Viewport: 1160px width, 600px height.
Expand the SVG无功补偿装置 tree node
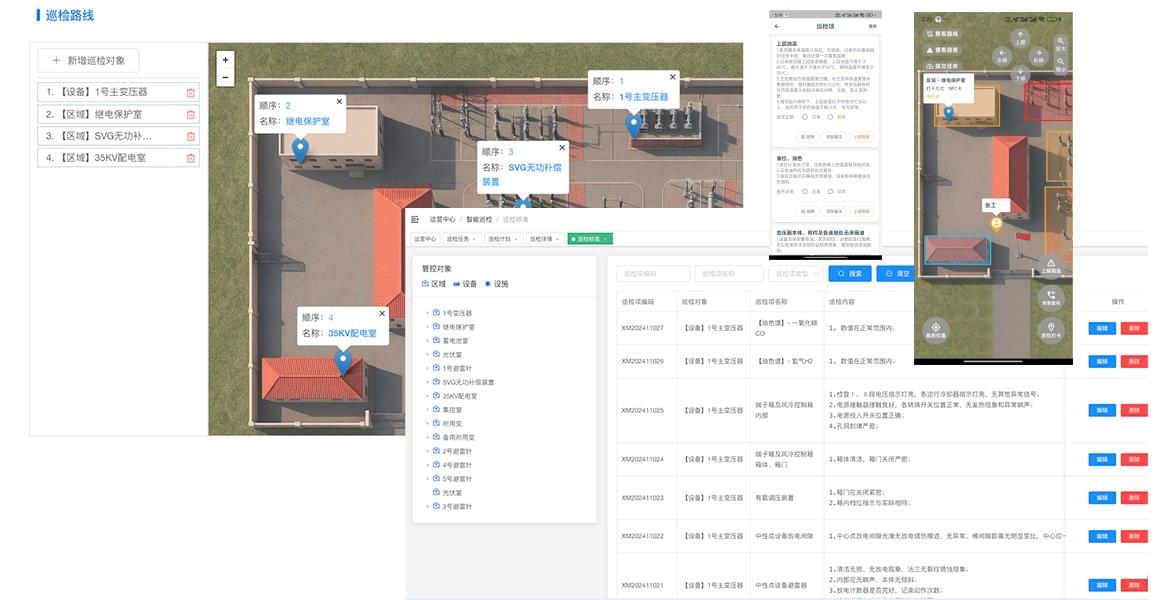point(428,382)
